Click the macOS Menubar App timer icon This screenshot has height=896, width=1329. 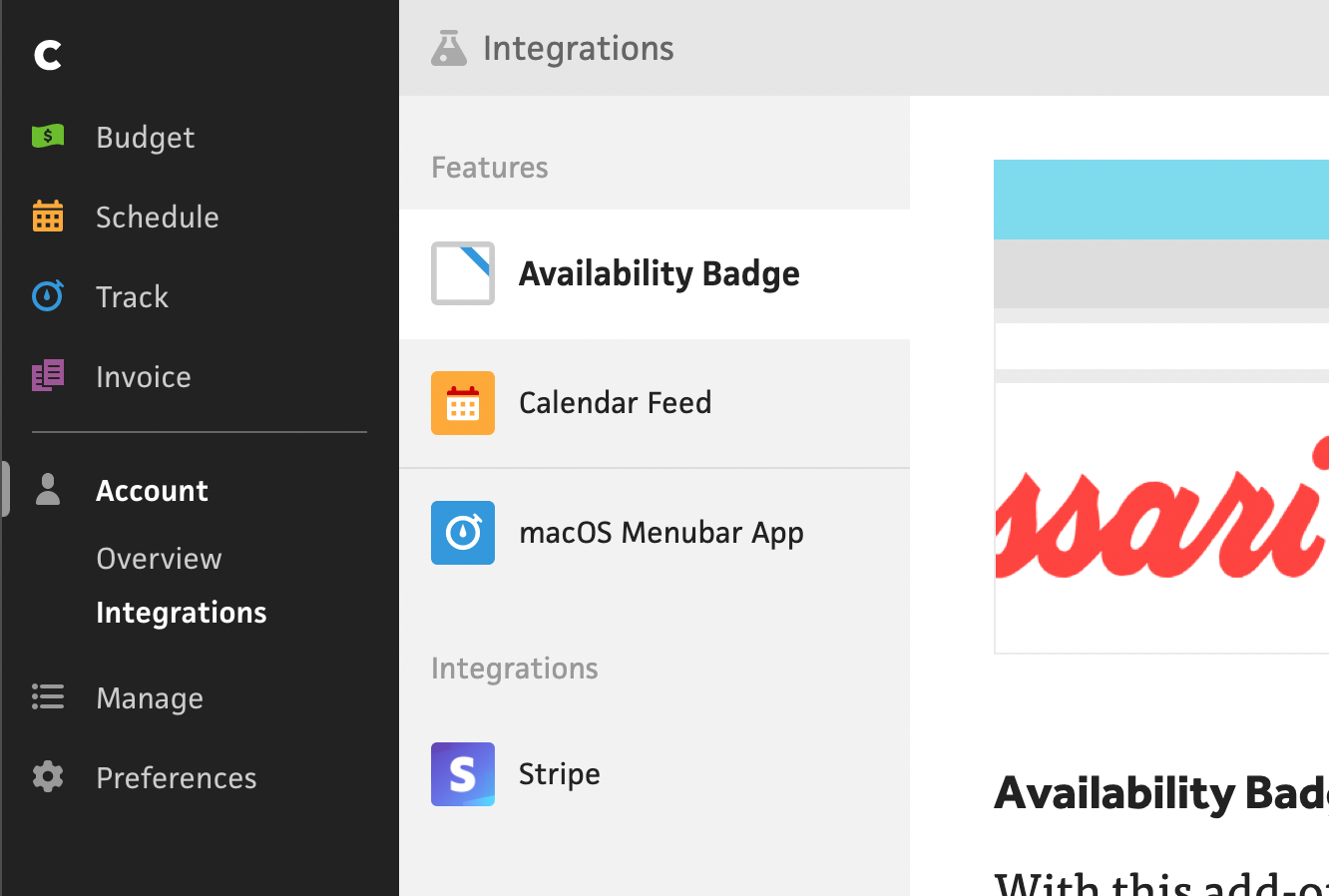(463, 533)
